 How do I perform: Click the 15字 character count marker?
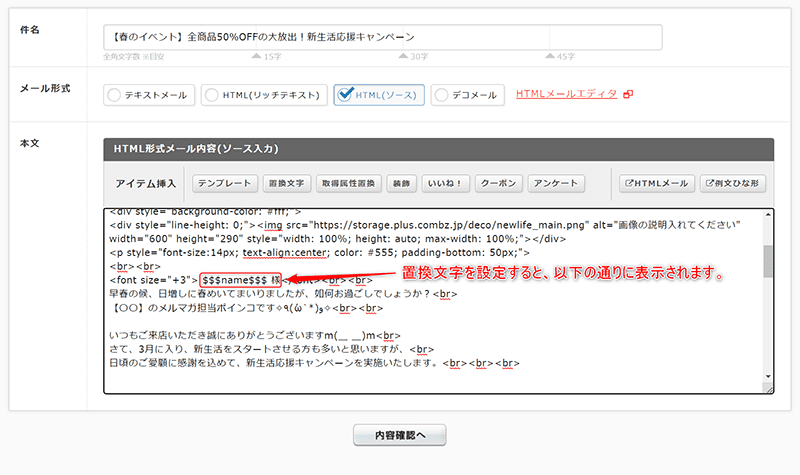(x=267, y=56)
